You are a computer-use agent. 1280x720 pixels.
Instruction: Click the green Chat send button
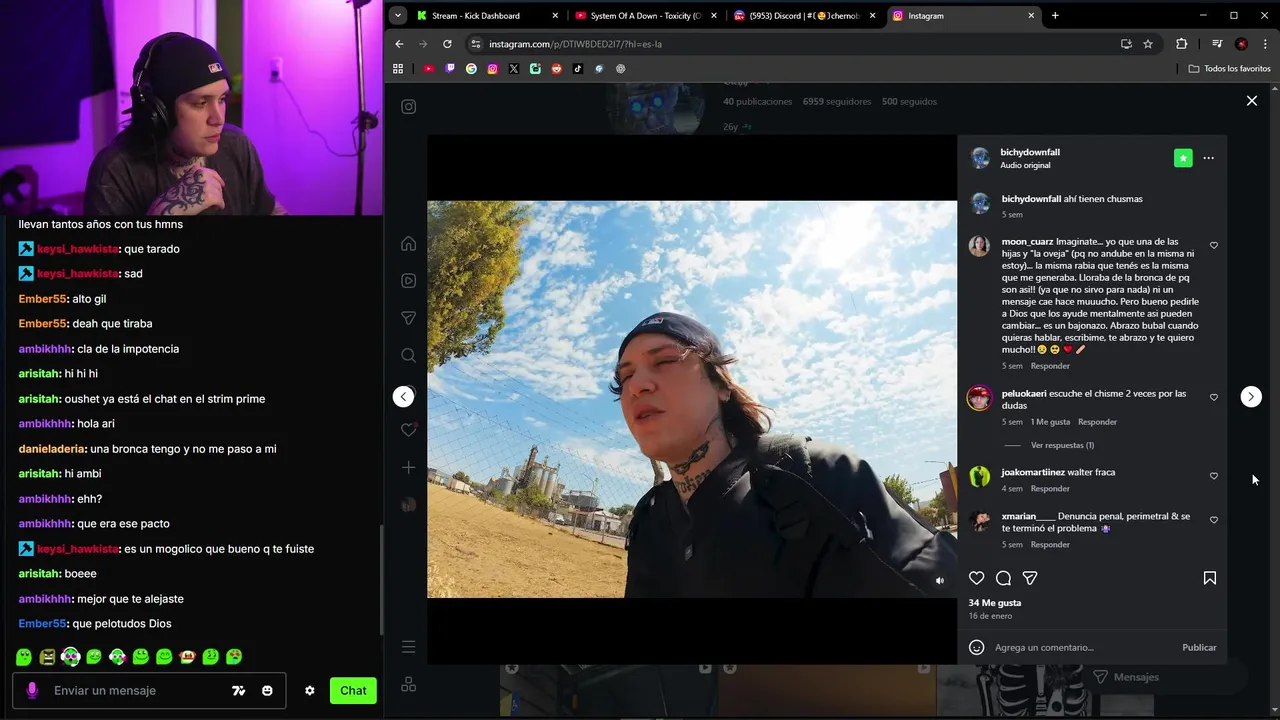[353, 690]
